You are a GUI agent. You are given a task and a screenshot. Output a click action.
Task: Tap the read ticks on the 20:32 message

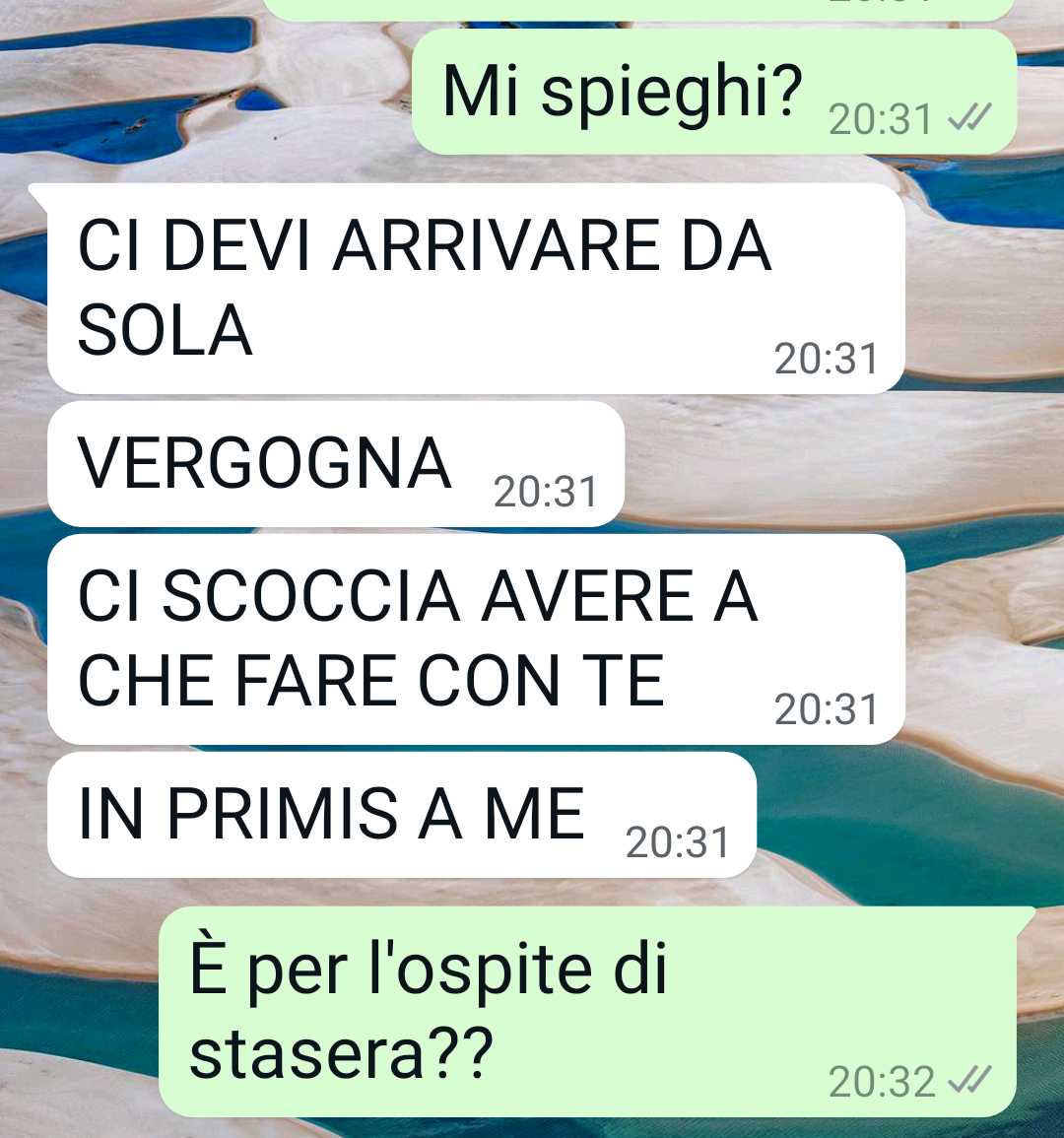(969, 1080)
